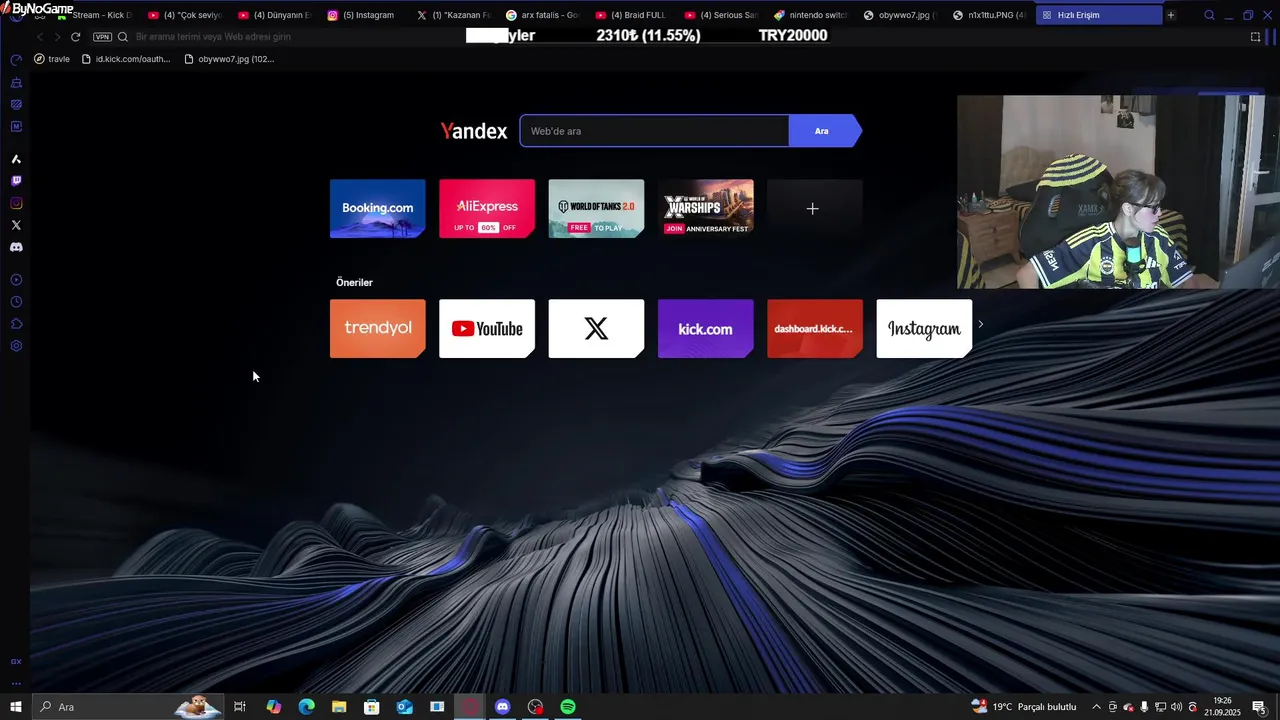Click the snapshot icon right of the address bar
This screenshot has width=1280, height=720.
pyautogui.click(x=1256, y=37)
